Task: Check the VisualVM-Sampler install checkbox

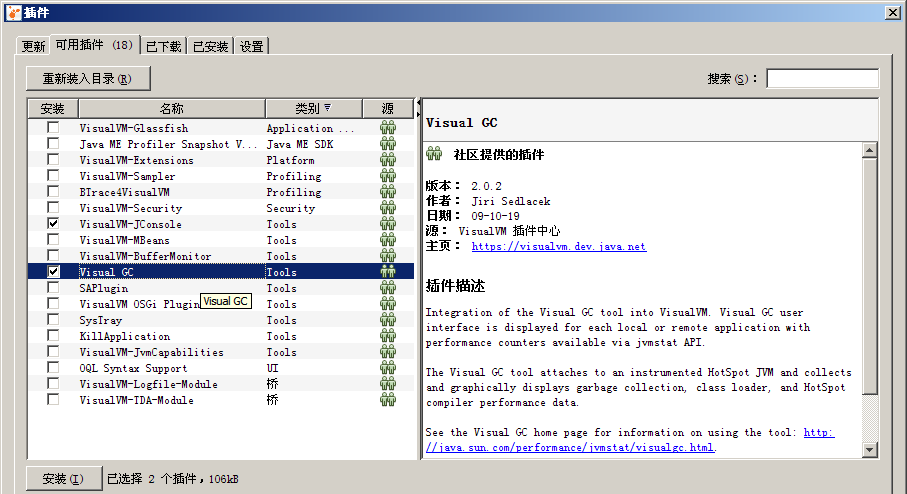Action: point(53,175)
